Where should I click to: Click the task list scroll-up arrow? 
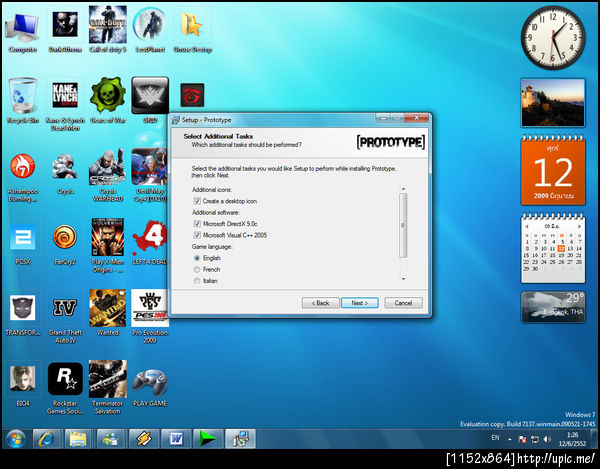point(403,189)
